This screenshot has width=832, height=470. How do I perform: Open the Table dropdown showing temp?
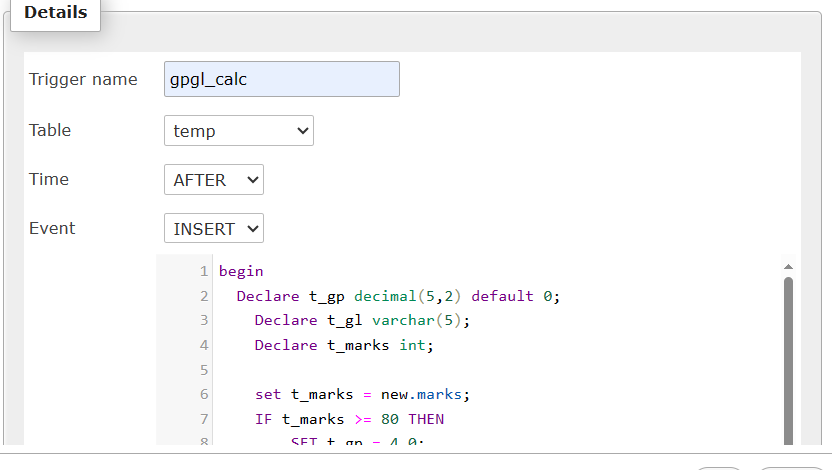click(238, 131)
